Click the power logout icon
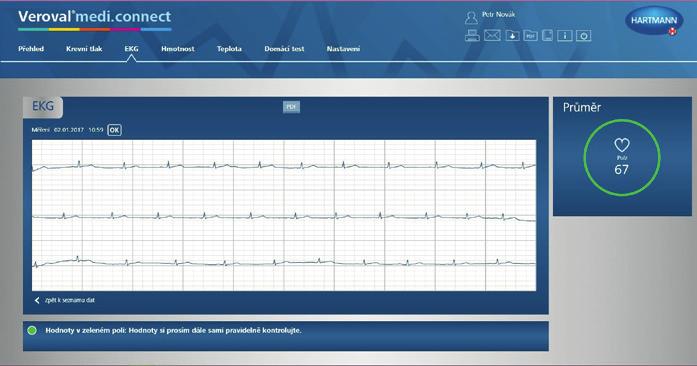Viewport: 697px width, 366px height. click(x=583, y=36)
